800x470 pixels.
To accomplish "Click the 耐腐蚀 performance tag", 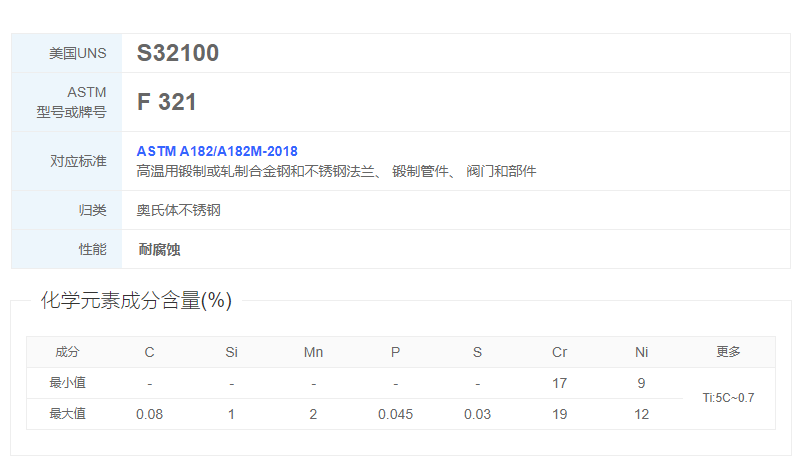I will [159, 250].
